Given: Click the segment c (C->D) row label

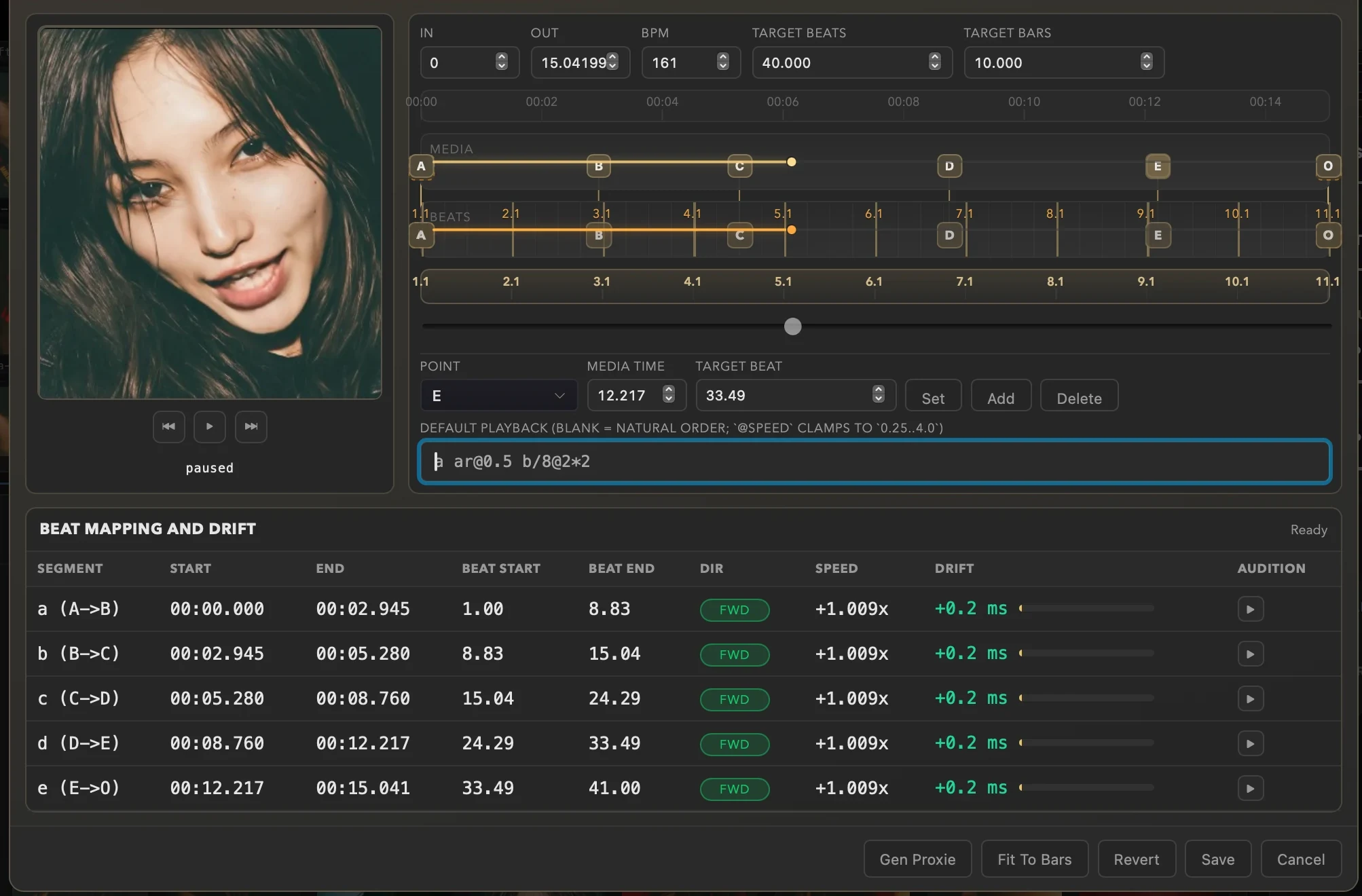Looking at the screenshot, I should (x=79, y=698).
